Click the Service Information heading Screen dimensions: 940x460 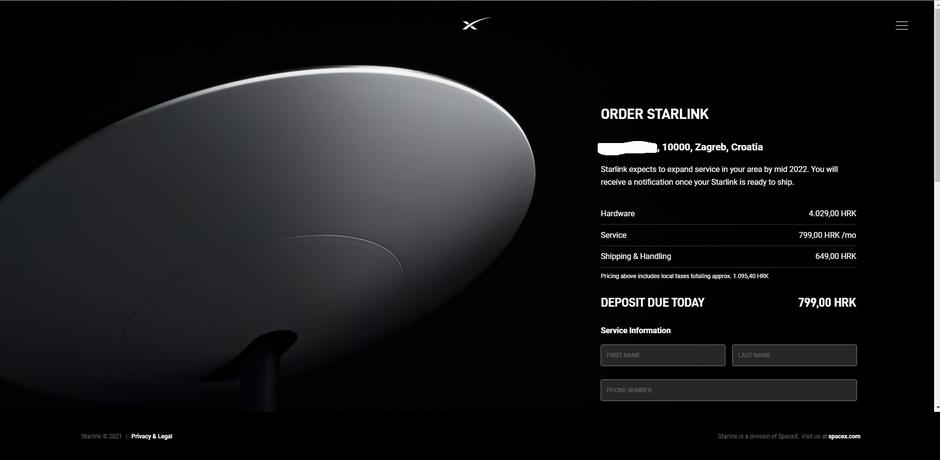635,330
